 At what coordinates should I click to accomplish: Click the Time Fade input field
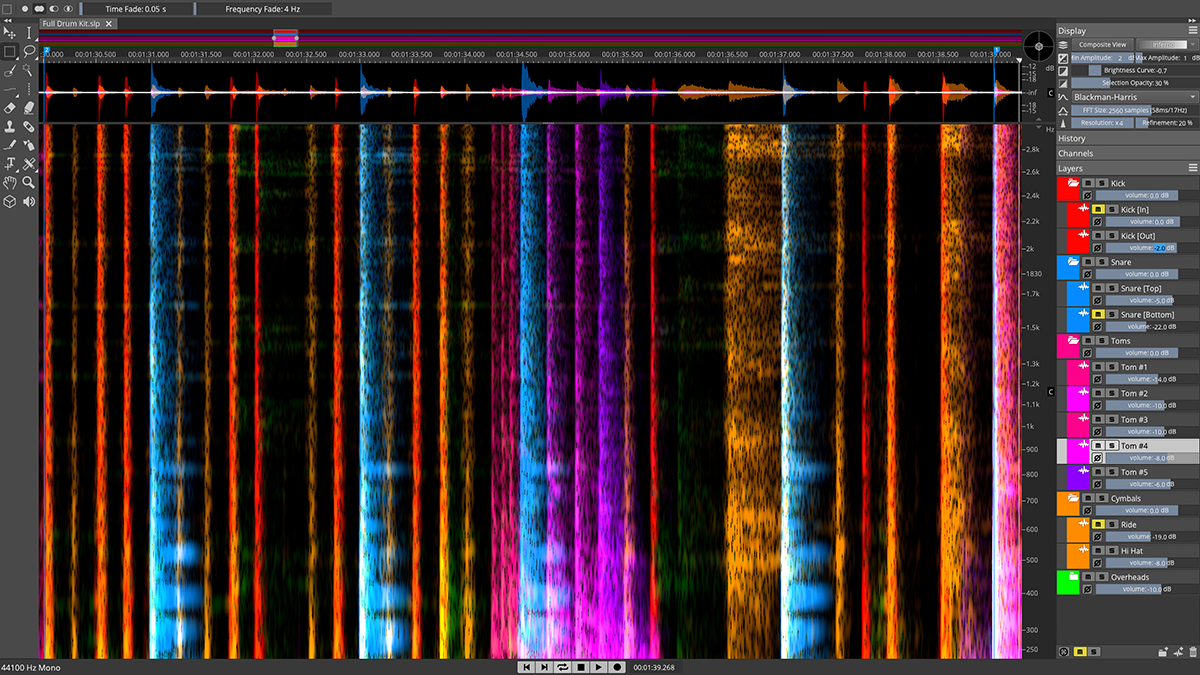(137, 8)
